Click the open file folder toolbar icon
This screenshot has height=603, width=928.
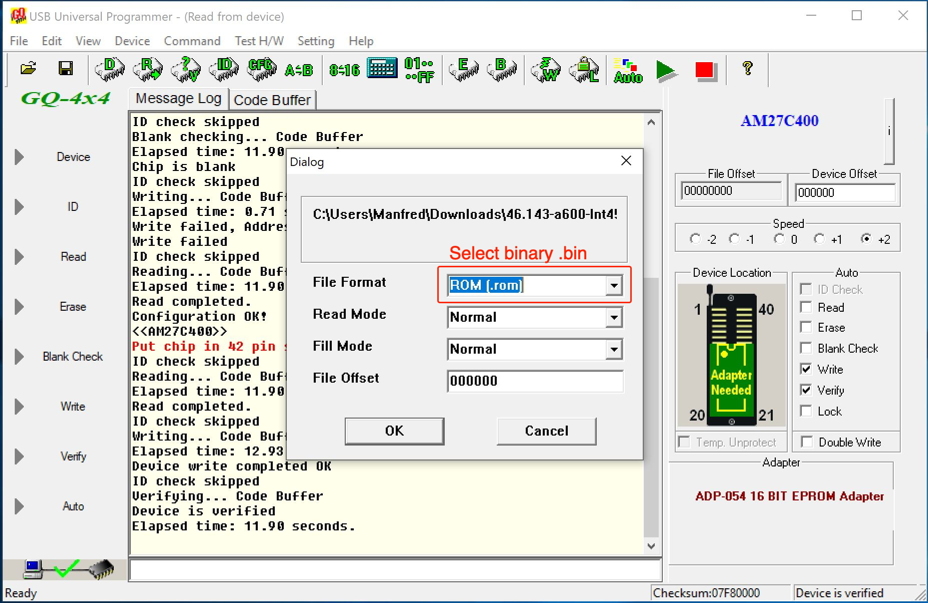[x=28, y=69]
